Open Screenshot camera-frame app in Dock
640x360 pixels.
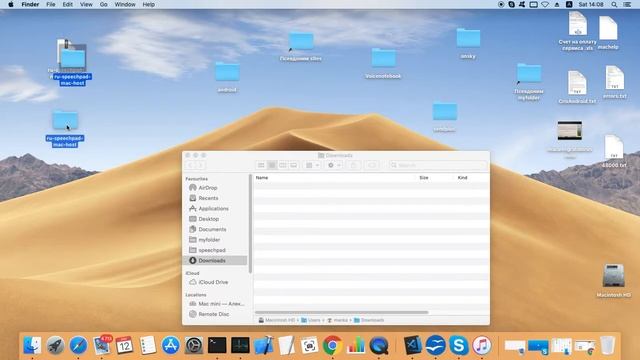point(309,345)
